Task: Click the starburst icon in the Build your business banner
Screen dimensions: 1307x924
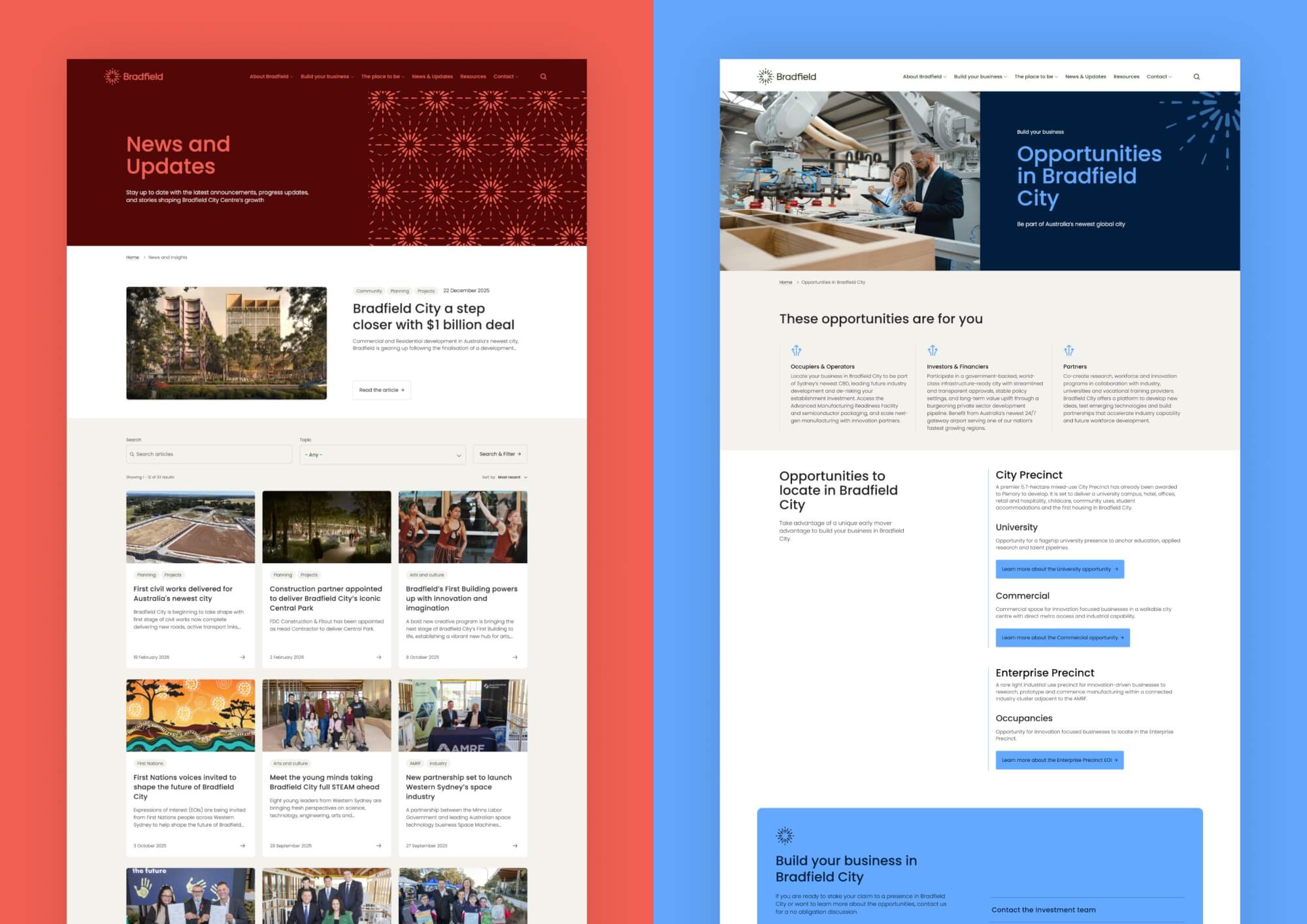Action: pyautogui.click(x=784, y=835)
